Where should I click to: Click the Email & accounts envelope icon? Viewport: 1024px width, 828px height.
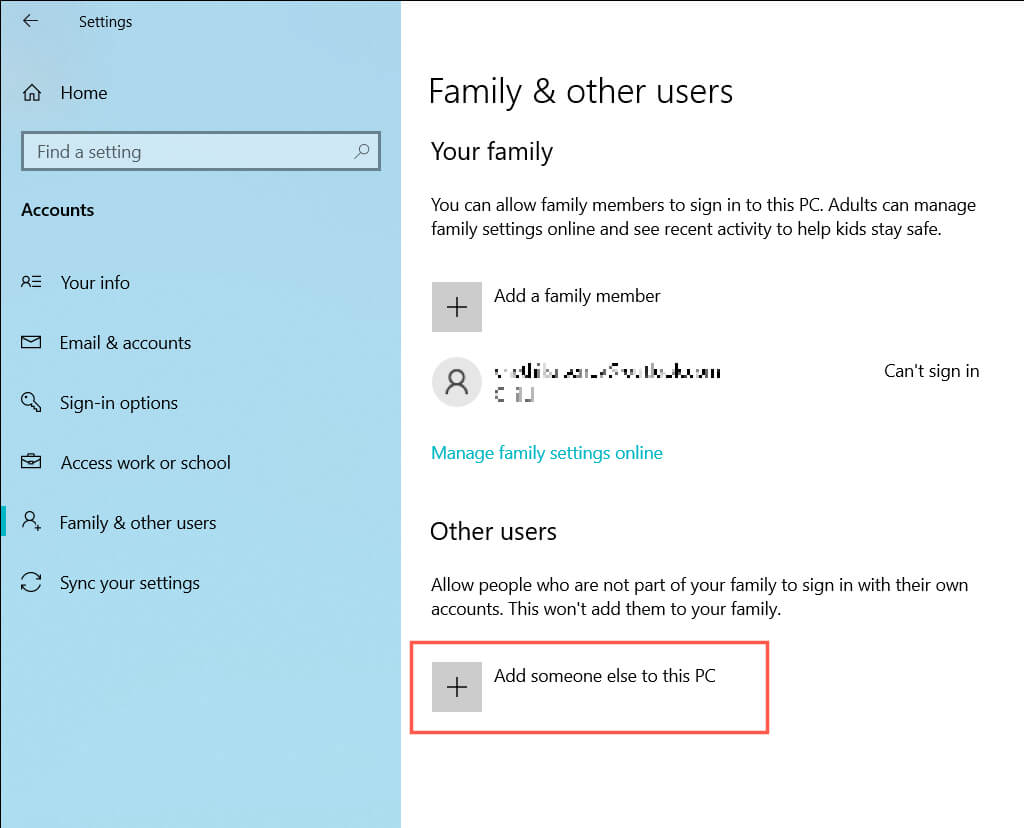coord(32,342)
